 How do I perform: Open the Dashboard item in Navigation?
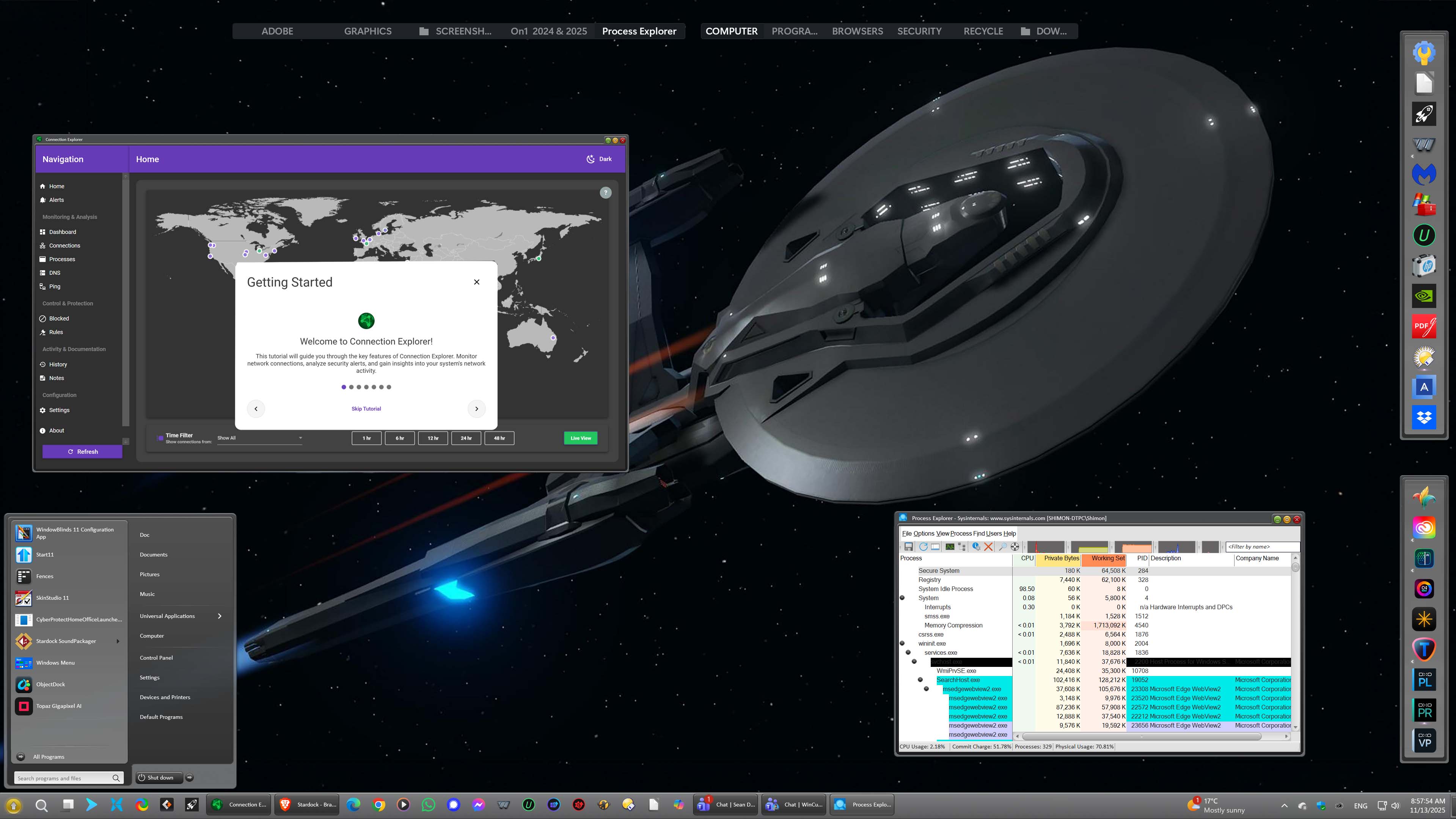coord(62,232)
